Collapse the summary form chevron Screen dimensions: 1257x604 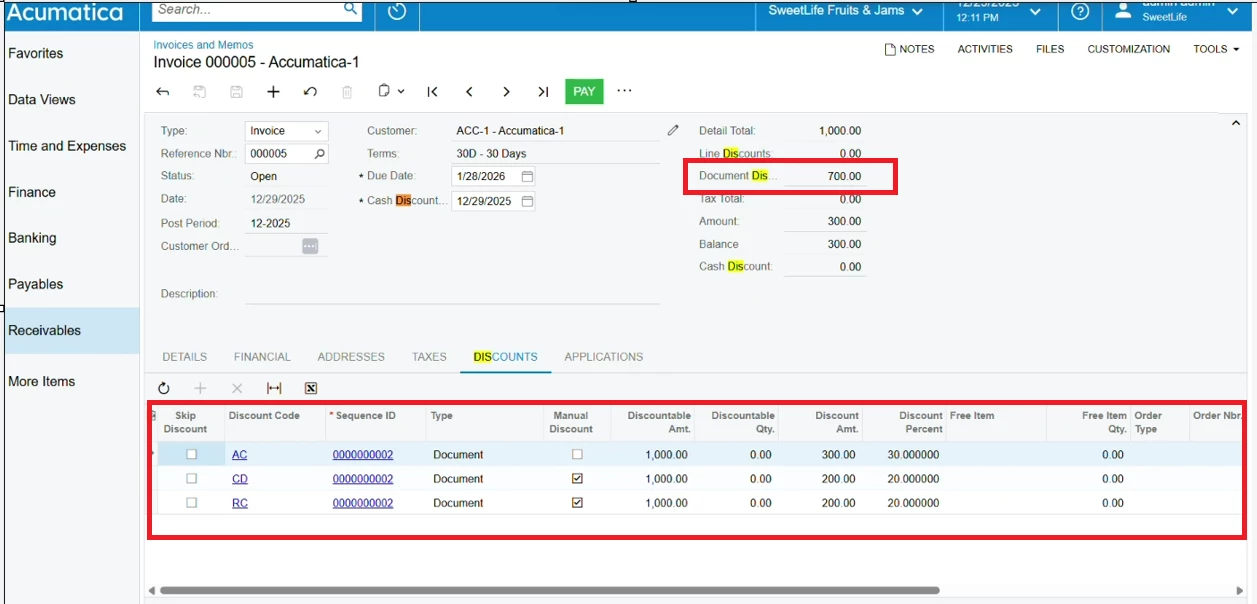click(x=1235, y=123)
